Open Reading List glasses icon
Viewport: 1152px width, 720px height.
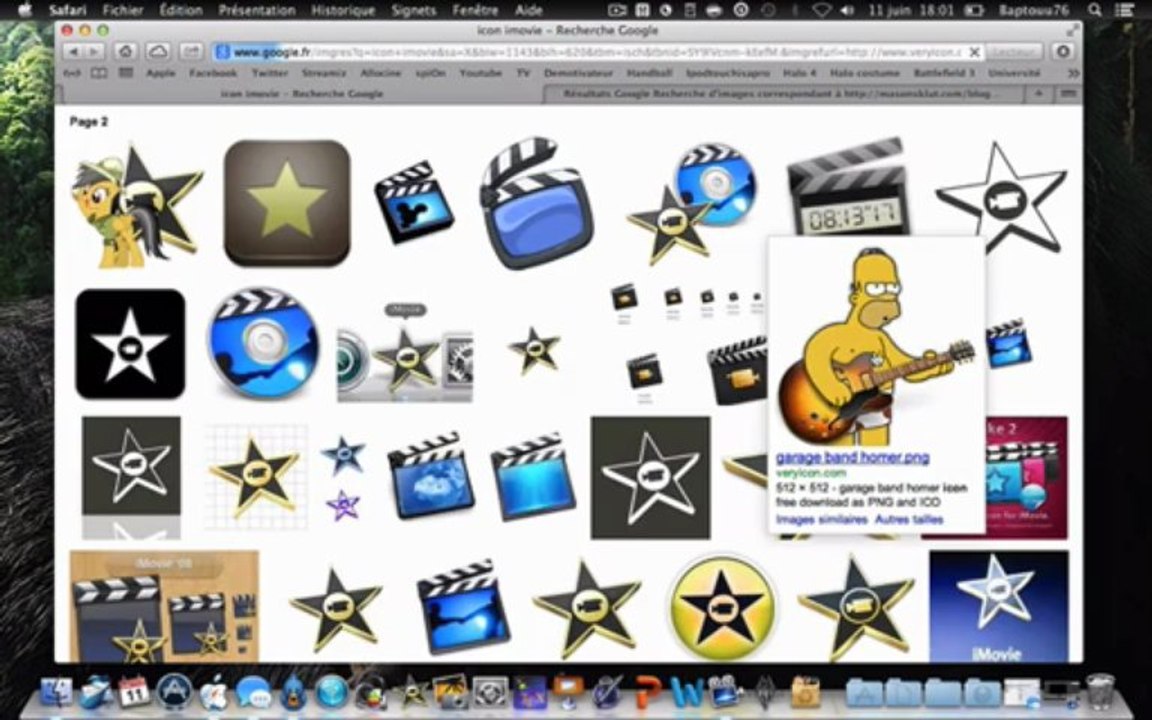coord(72,73)
